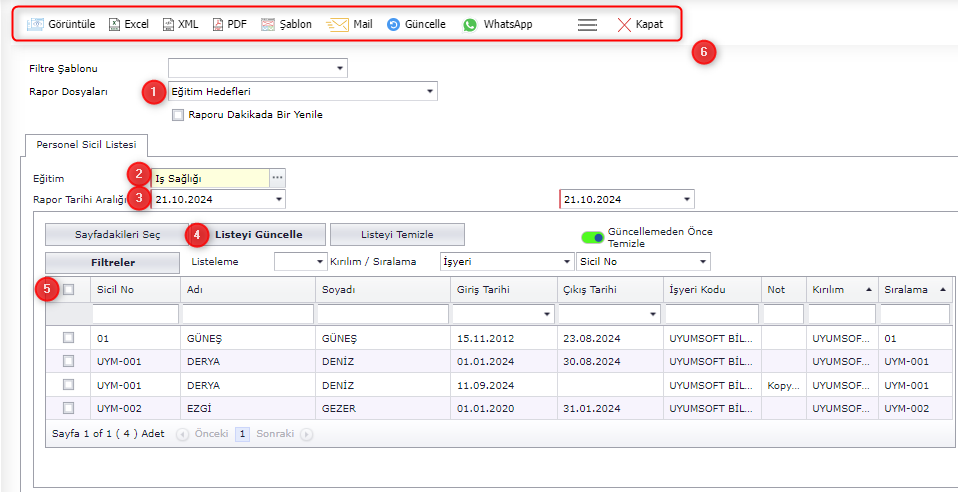
Task: Sort by Kırılım column arrow
Action: [869, 290]
